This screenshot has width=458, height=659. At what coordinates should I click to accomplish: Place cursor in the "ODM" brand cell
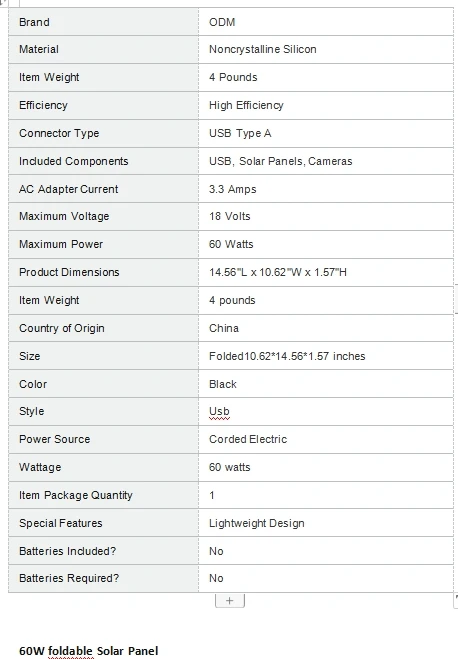tap(326, 22)
